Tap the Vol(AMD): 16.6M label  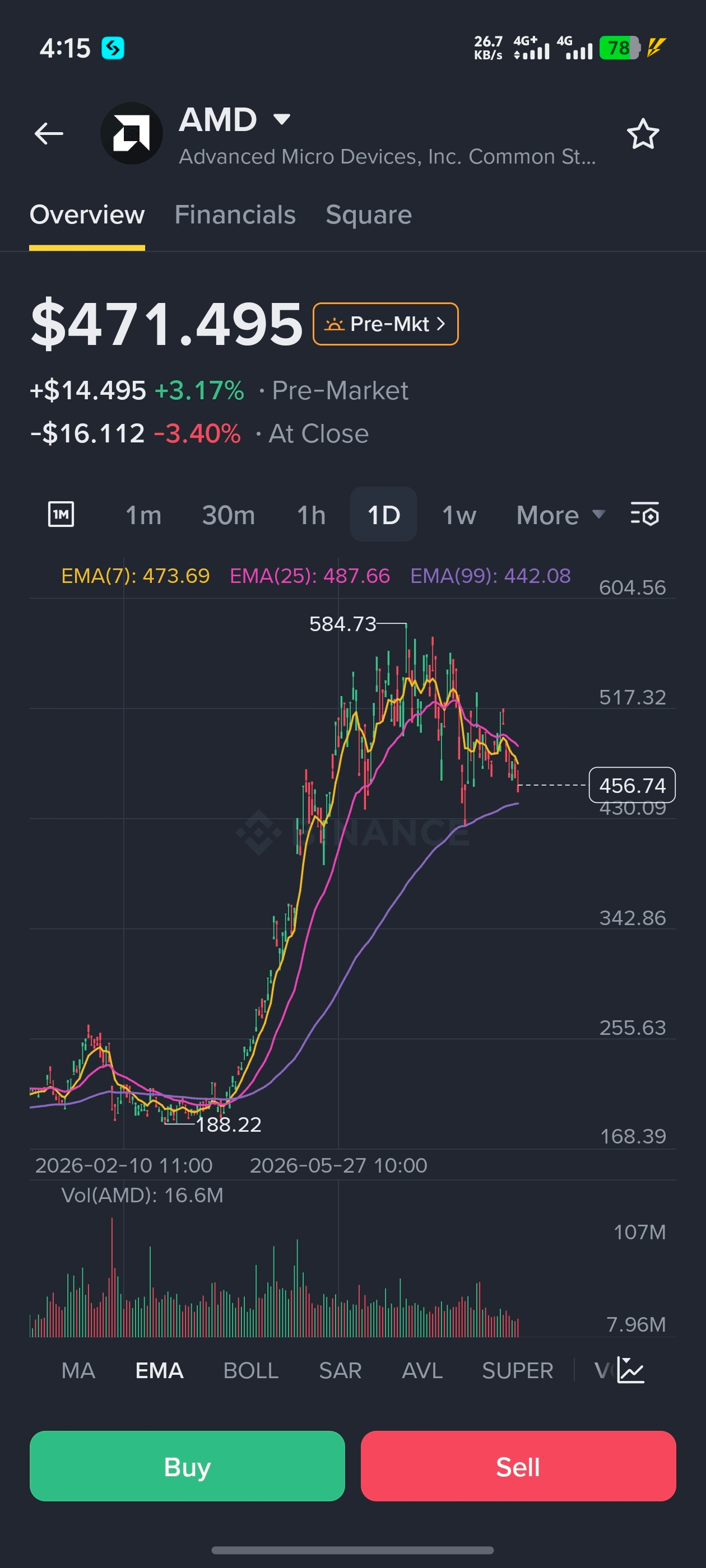[x=142, y=1195]
